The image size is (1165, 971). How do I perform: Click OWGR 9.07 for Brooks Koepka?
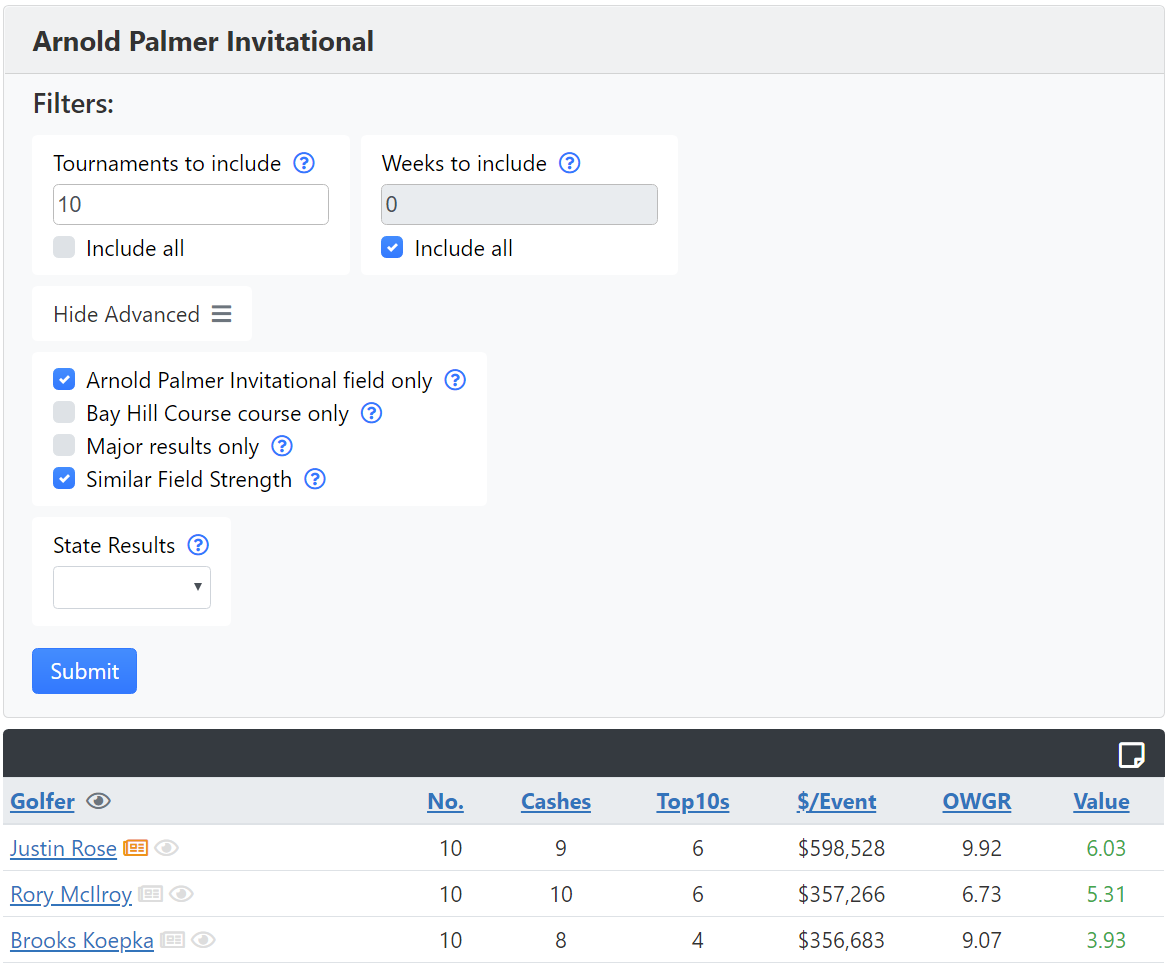tap(981, 940)
